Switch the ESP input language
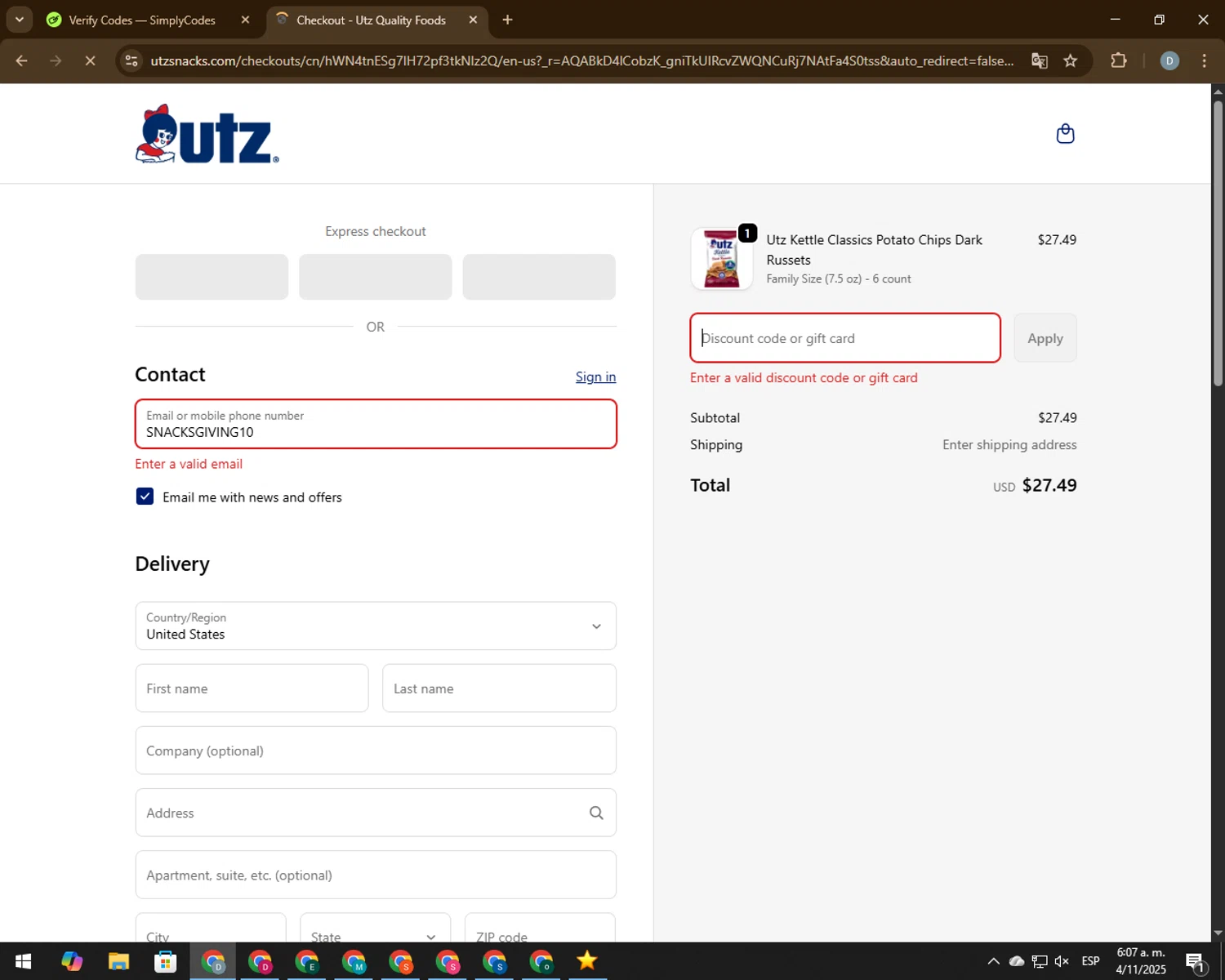The width and height of the screenshot is (1225, 980). [x=1090, y=961]
